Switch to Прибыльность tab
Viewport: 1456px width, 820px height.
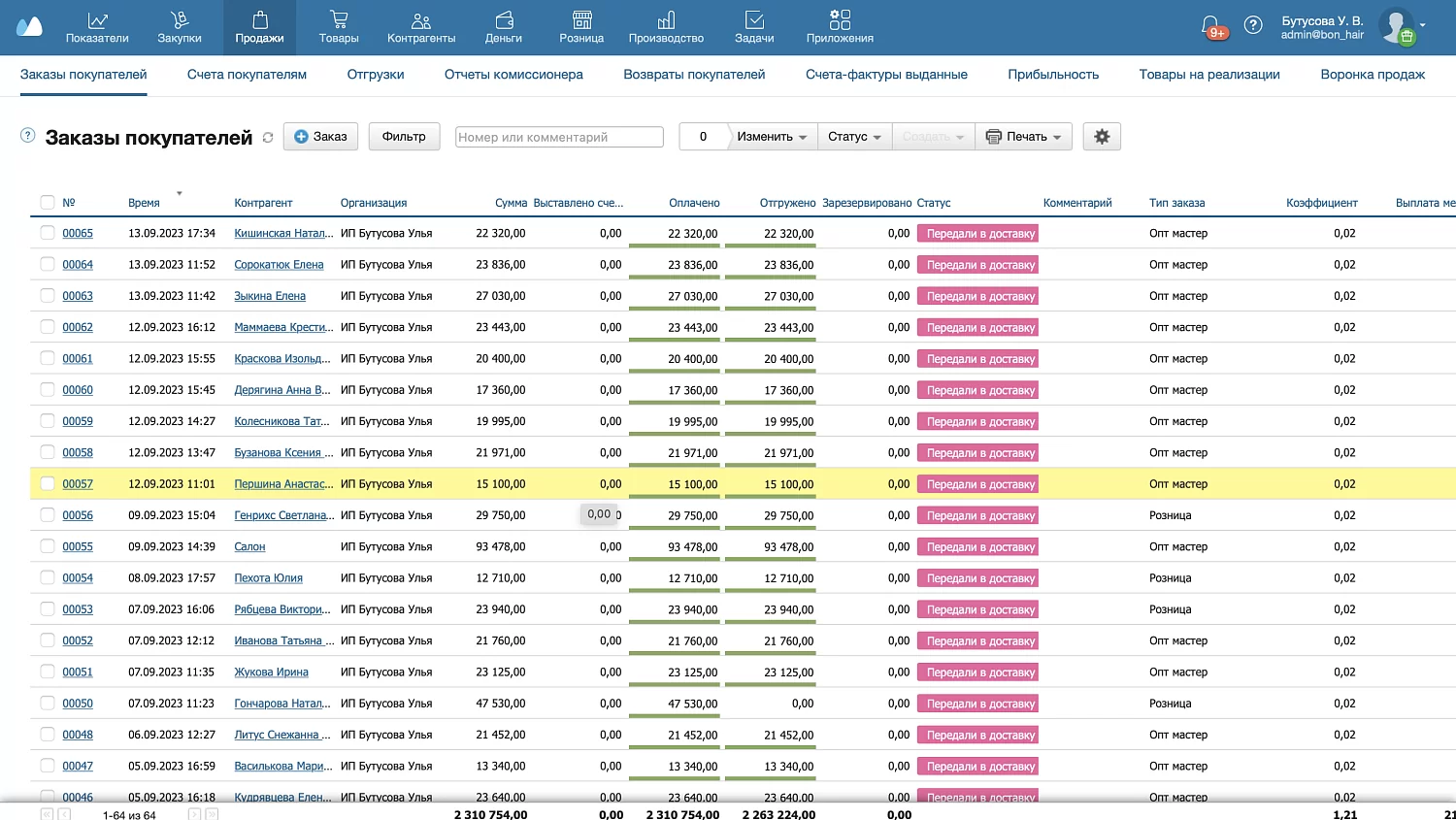point(1053,75)
